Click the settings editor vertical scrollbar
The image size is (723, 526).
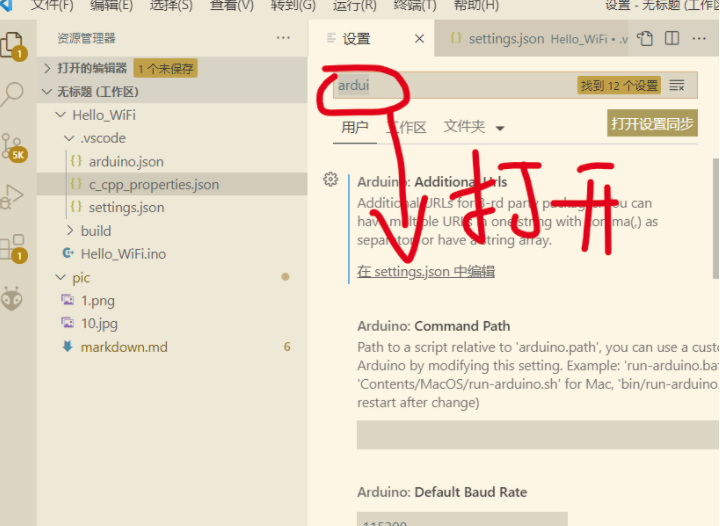click(716, 219)
